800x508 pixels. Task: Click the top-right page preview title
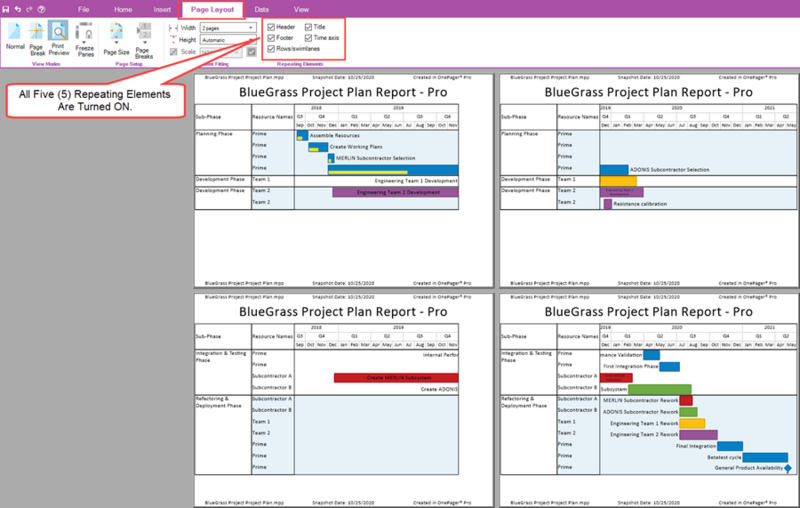pos(648,92)
